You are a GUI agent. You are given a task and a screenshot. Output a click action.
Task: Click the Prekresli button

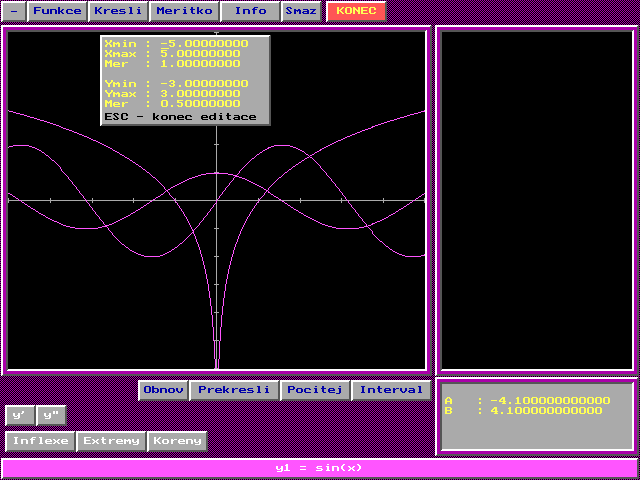[x=234, y=390]
